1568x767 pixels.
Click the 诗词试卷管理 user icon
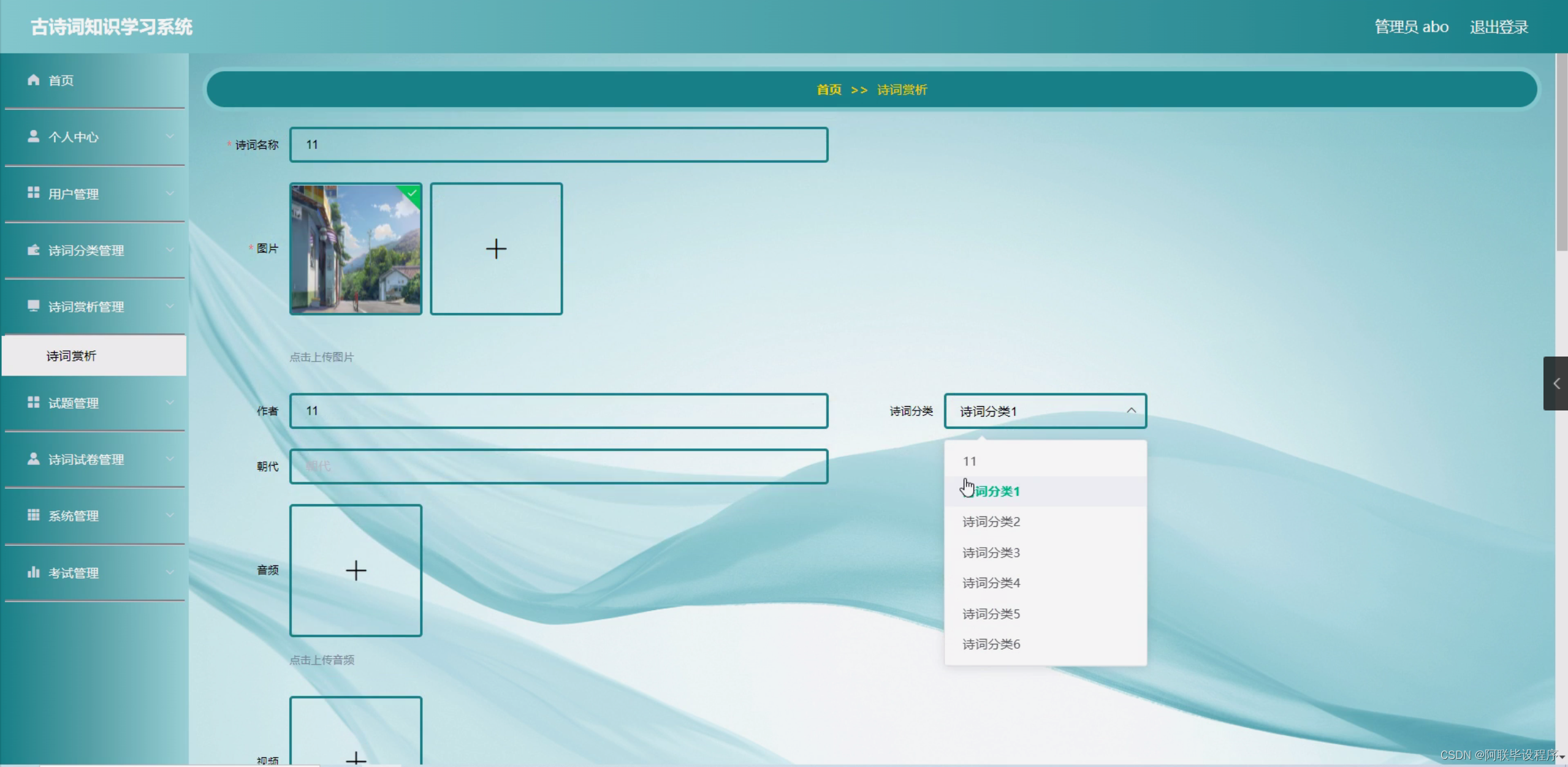click(34, 459)
